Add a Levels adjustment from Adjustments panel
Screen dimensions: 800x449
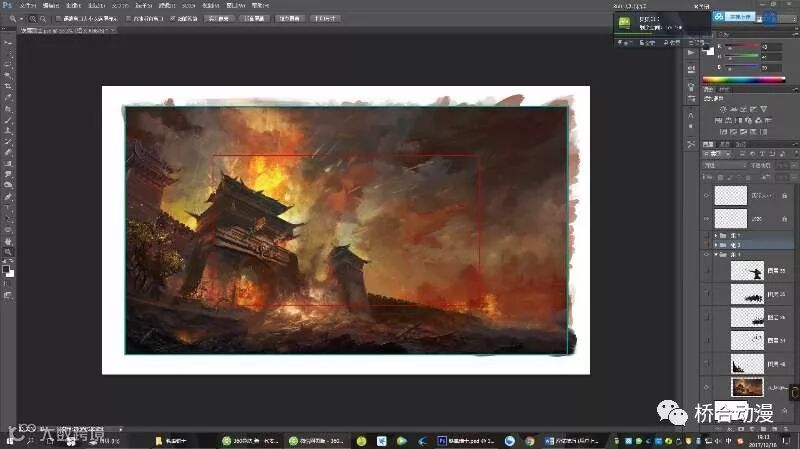(x=733, y=109)
